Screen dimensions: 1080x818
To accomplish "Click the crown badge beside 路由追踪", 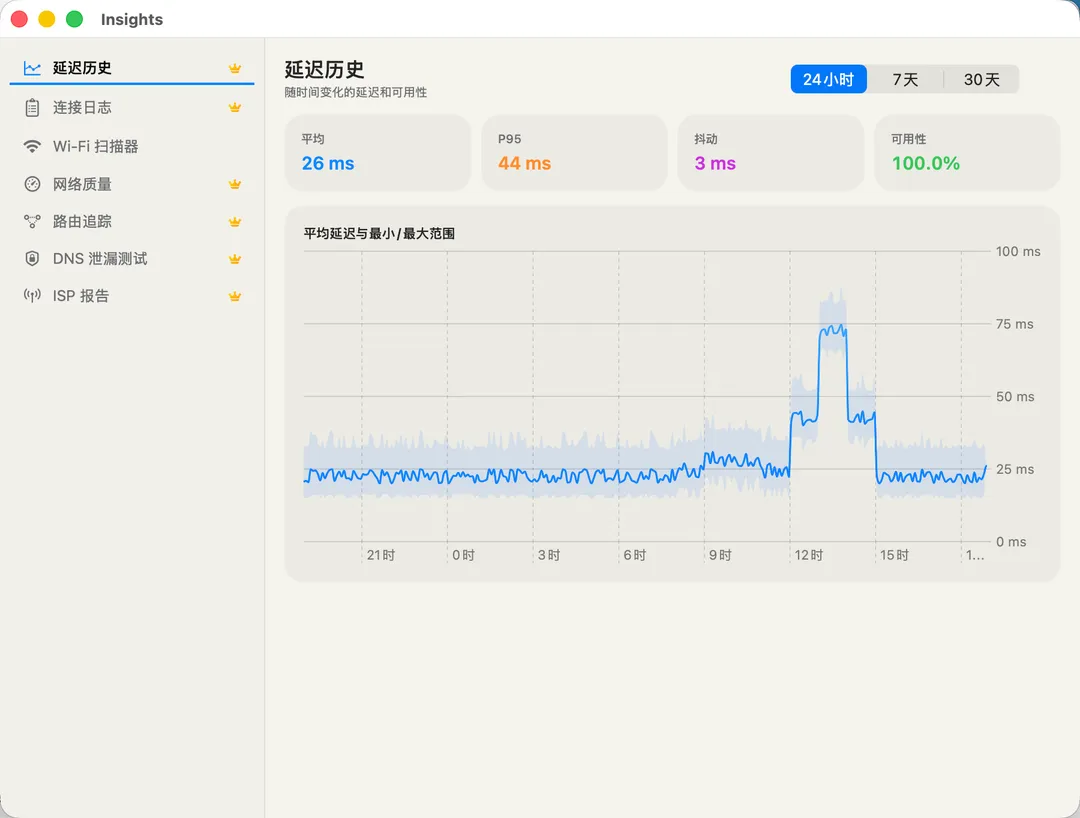I will [235, 222].
